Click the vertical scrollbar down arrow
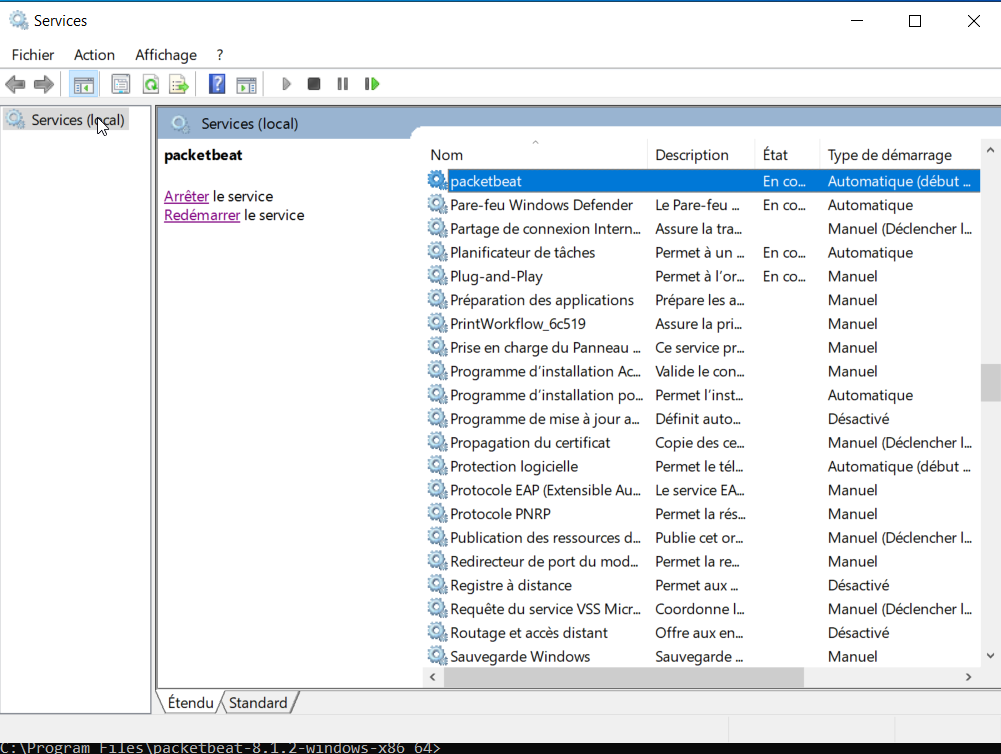Image resolution: width=1001 pixels, height=754 pixels. point(990,656)
